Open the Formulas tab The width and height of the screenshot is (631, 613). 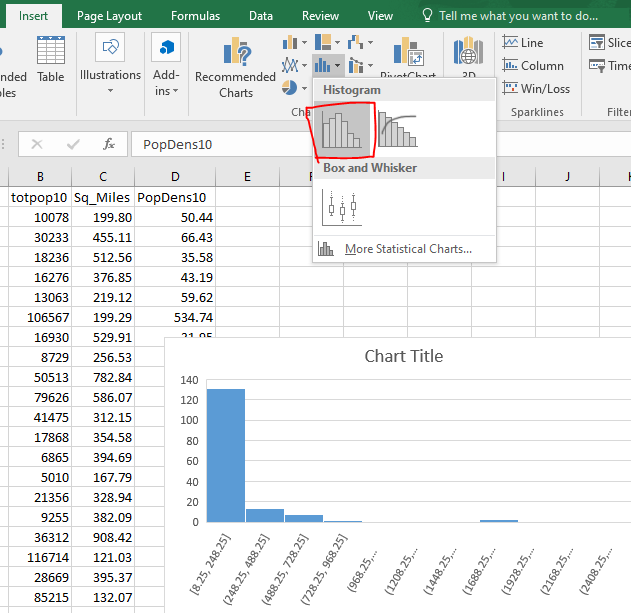(x=195, y=16)
